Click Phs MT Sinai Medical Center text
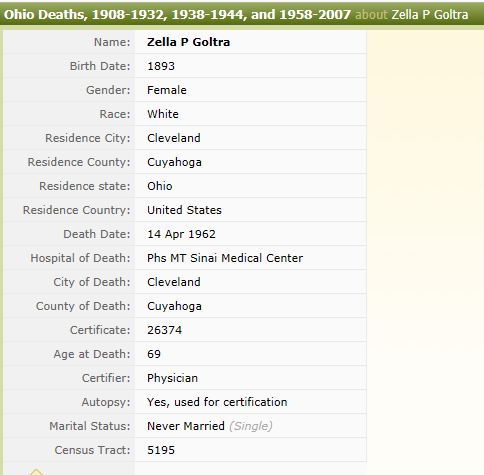The height and width of the screenshot is (475, 484). (x=225, y=258)
